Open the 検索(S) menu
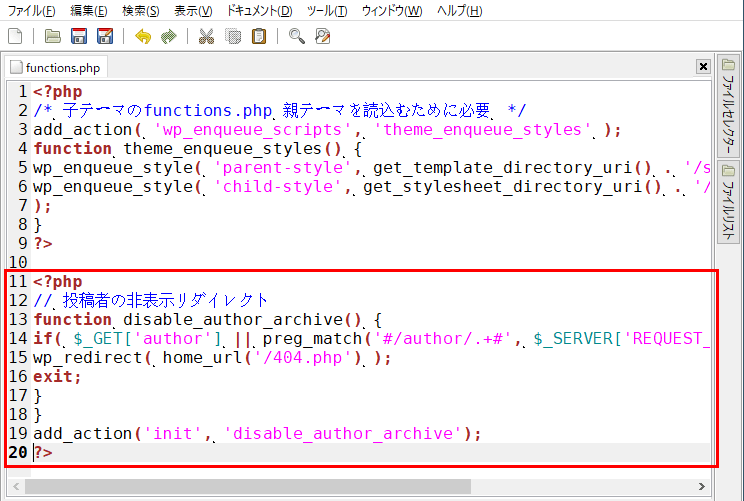Image resolution: width=744 pixels, height=501 pixels. (140, 10)
